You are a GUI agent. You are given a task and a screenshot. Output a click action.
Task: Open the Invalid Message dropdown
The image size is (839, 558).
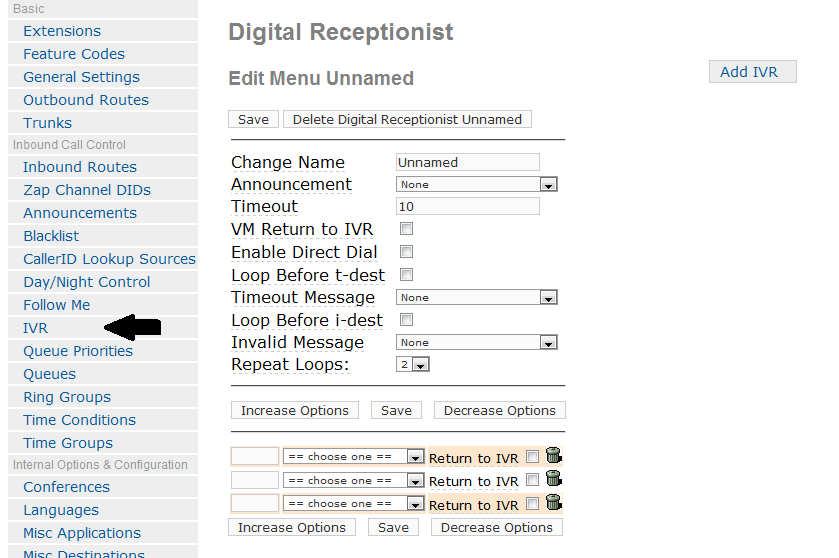click(477, 342)
